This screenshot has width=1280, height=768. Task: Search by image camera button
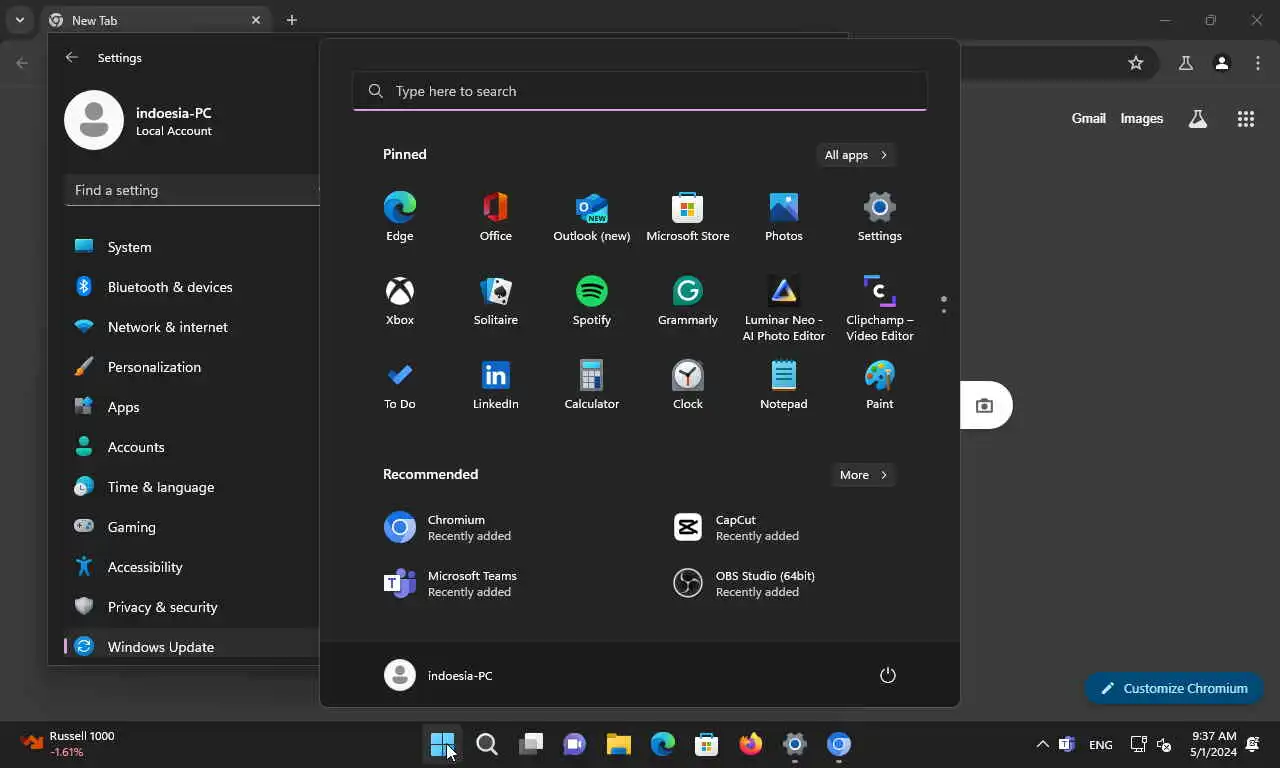985,405
